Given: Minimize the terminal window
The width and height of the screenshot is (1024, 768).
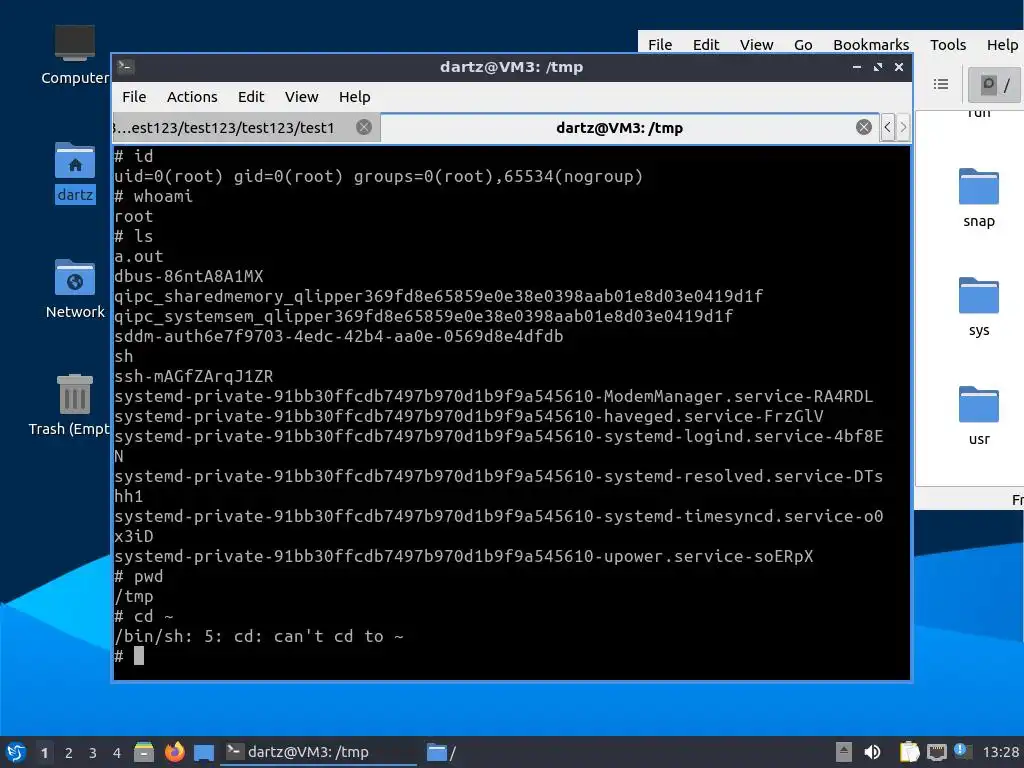Looking at the screenshot, I should 857,67.
